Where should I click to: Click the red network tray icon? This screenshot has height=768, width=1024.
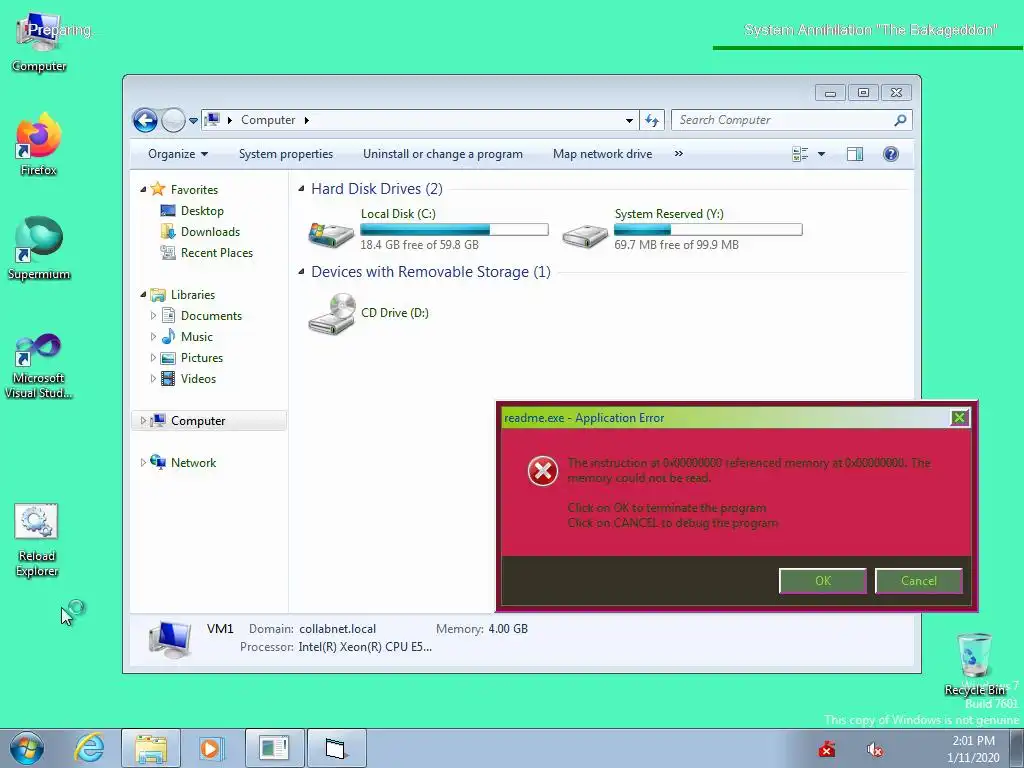click(x=827, y=750)
